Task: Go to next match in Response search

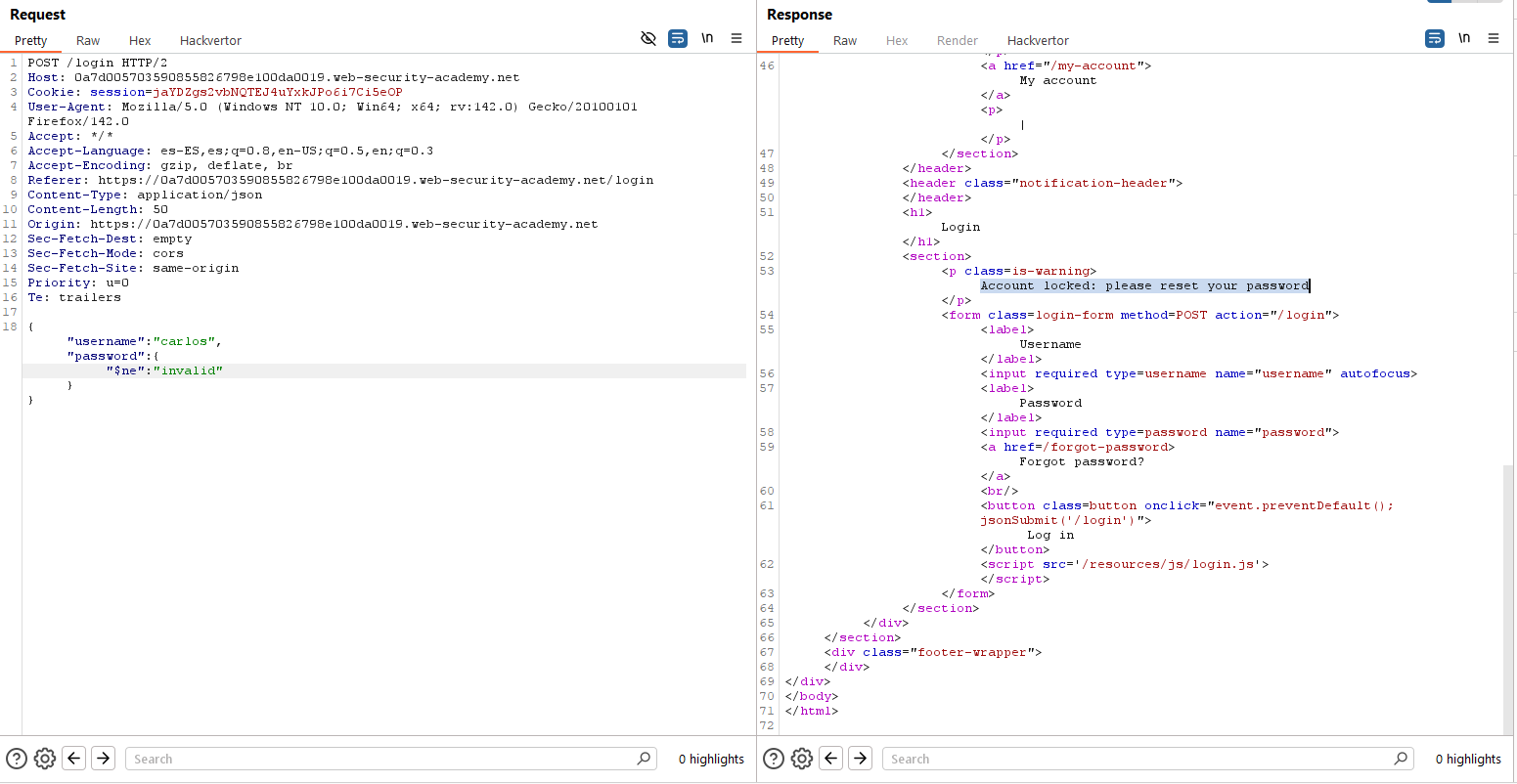Action: [x=860, y=759]
